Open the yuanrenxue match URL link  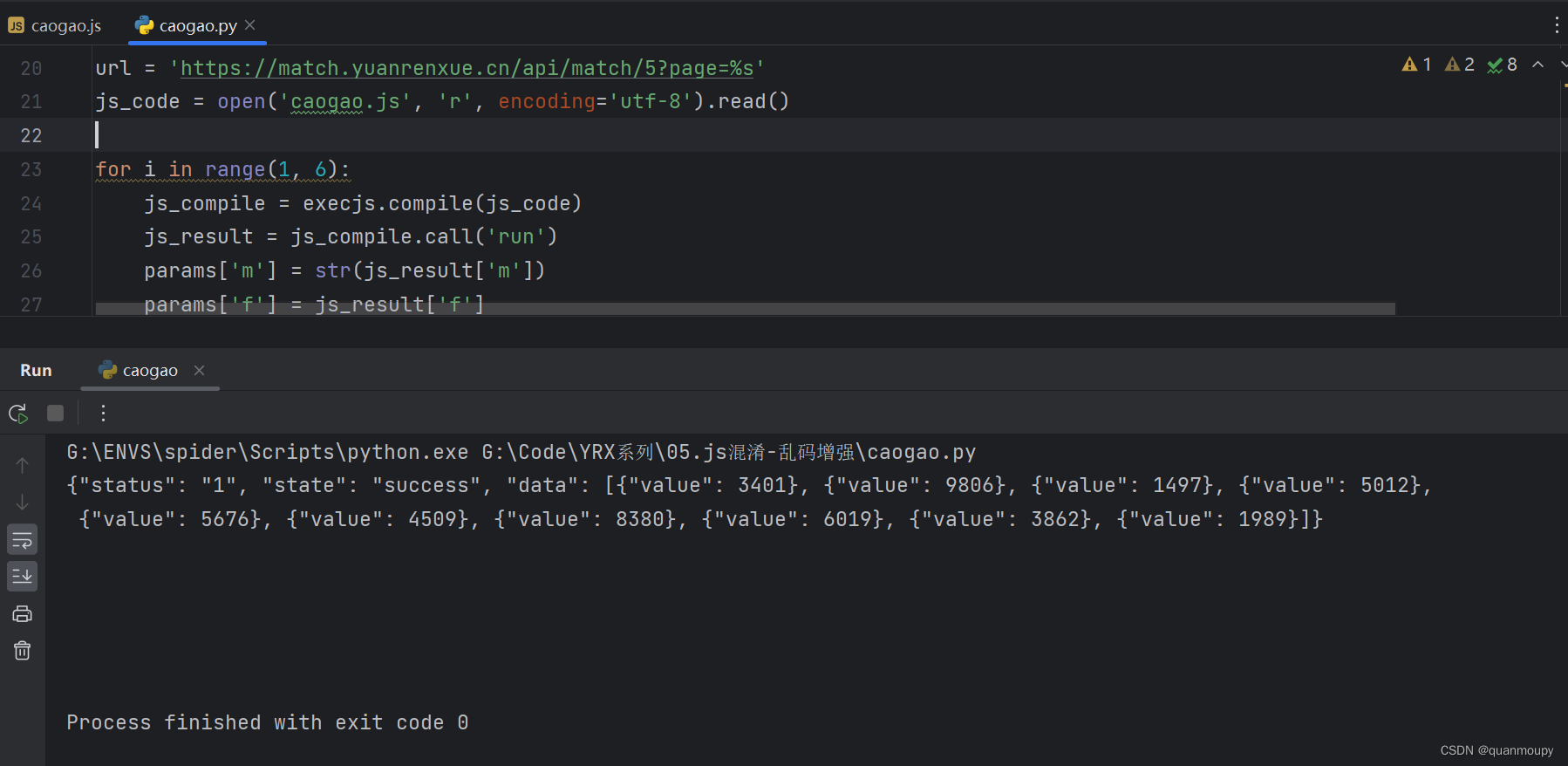[467, 68]
